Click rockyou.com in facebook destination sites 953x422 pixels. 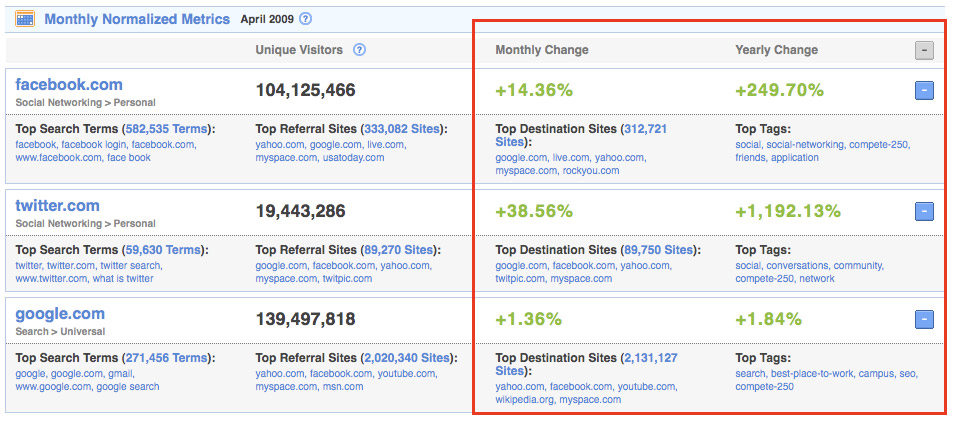(x=591, y=171)
